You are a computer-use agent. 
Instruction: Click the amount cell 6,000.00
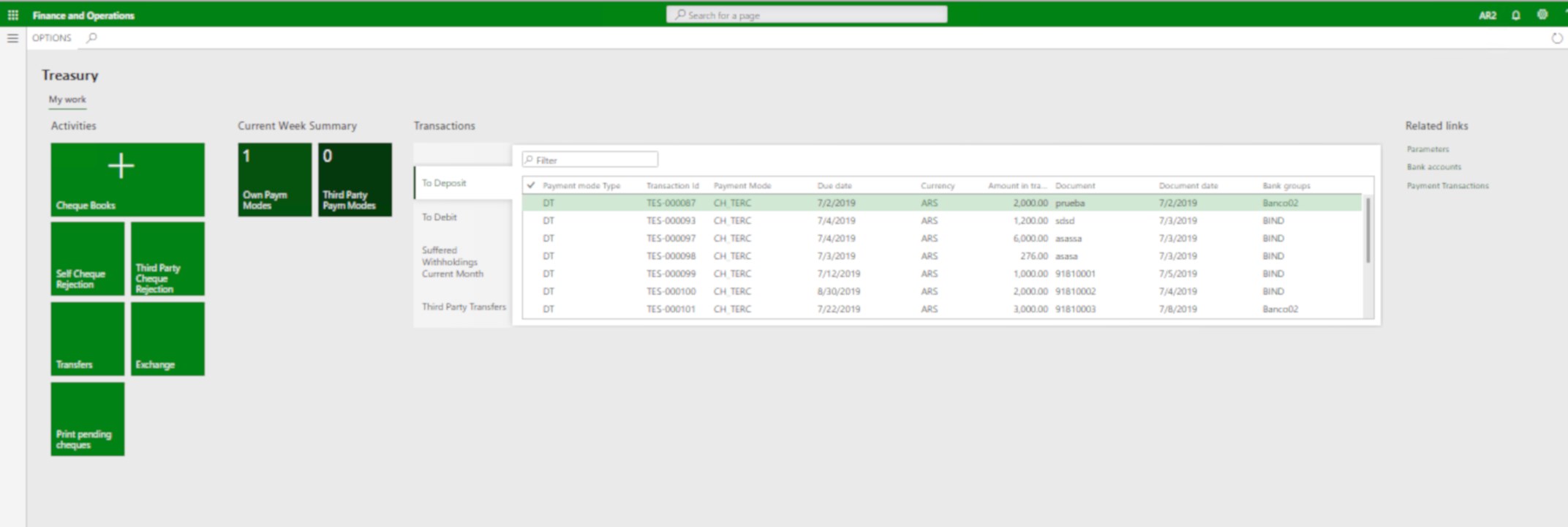coord(1030,238)
